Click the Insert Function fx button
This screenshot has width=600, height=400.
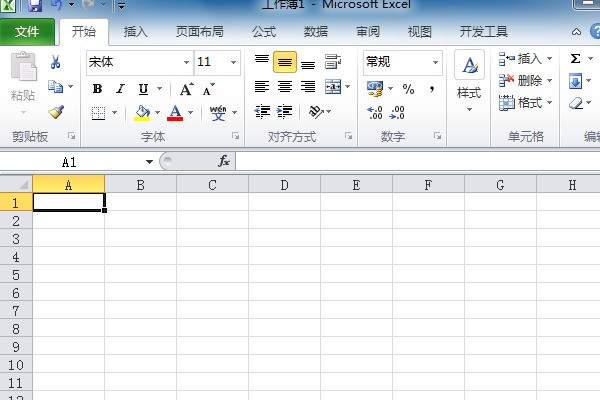[224, 161]
